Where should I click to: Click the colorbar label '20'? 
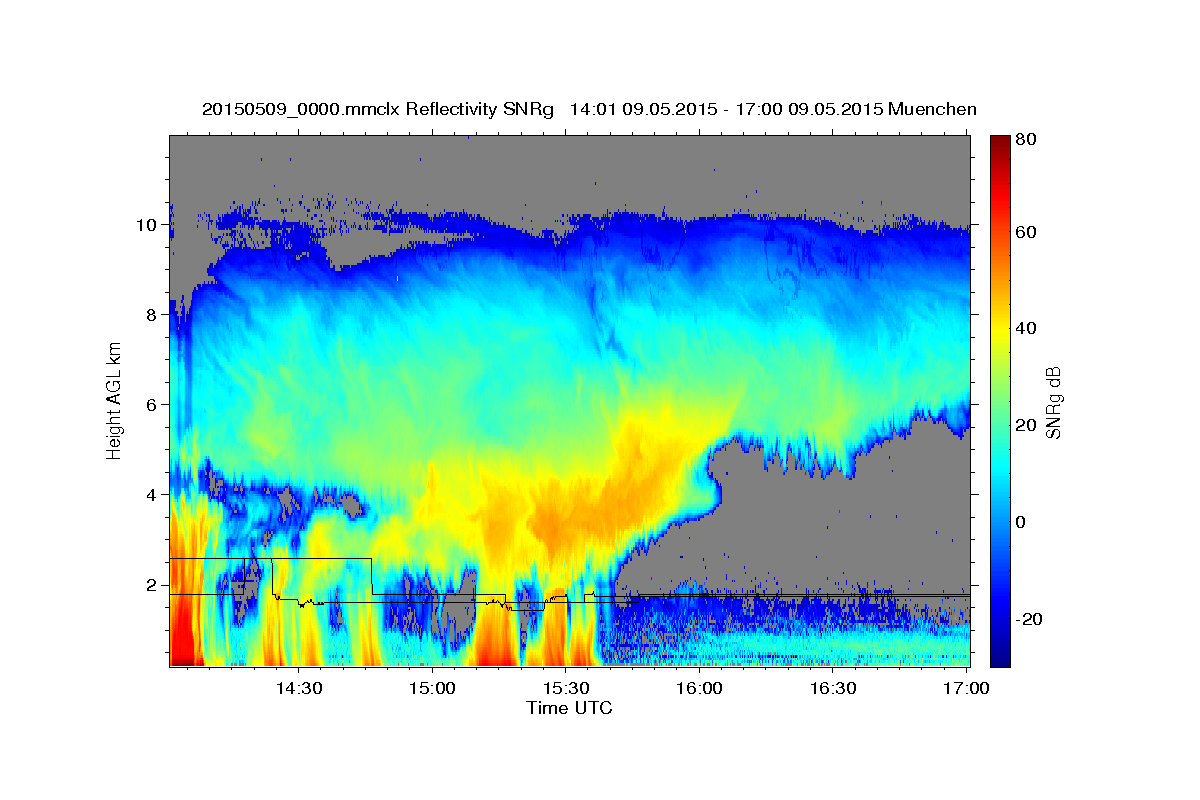(1025, 425)
